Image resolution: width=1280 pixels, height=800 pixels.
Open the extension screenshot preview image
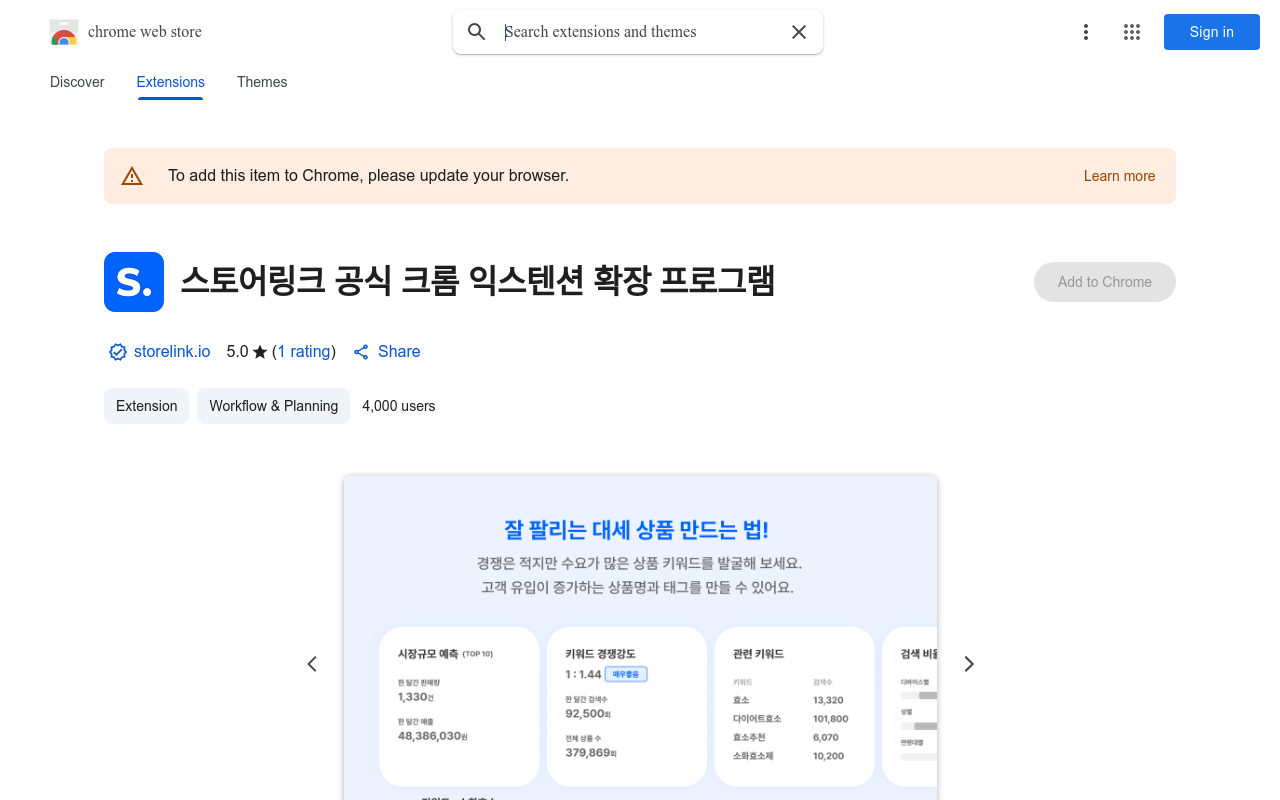pyautogui.click(x=640, y=638)
